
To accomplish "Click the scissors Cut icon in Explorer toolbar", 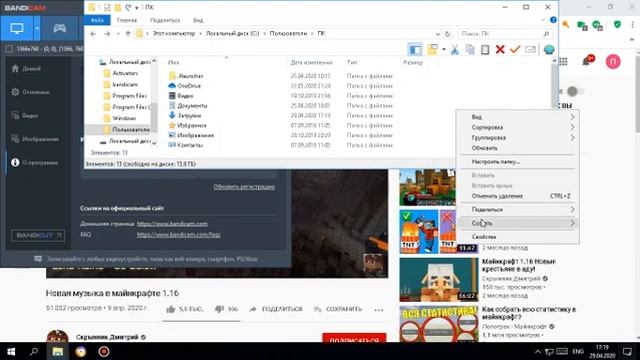I will point(455,50).
